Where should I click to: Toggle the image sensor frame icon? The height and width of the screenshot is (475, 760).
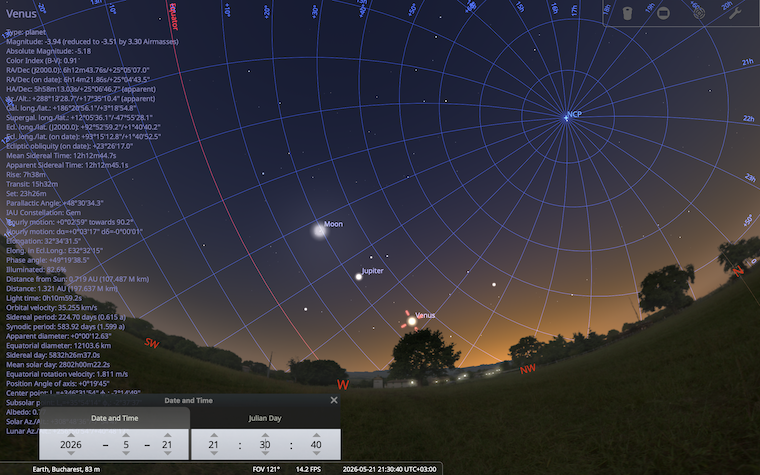[x=663, y=13]
